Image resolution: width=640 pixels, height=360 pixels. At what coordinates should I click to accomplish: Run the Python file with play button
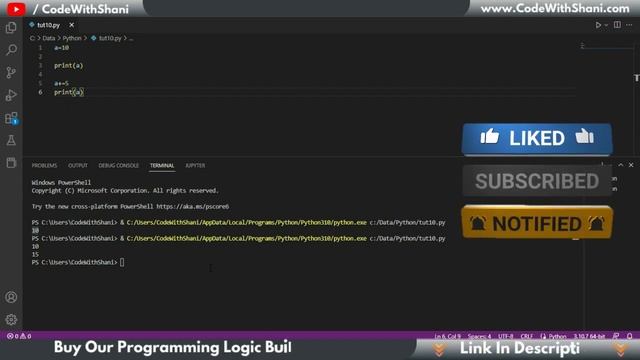point(598,25)
